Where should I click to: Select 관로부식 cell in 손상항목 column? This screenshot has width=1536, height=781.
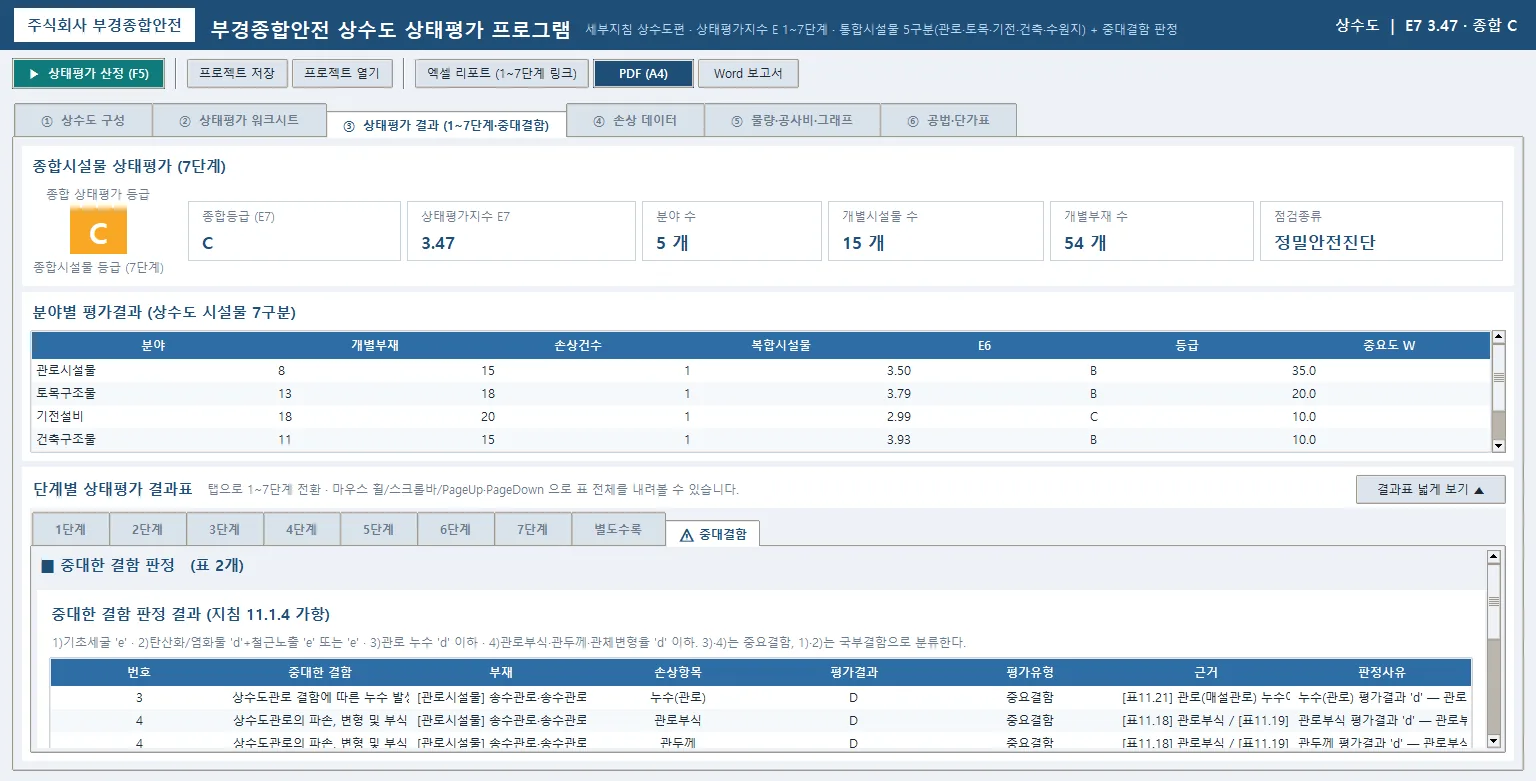click(x=677, y=719)
